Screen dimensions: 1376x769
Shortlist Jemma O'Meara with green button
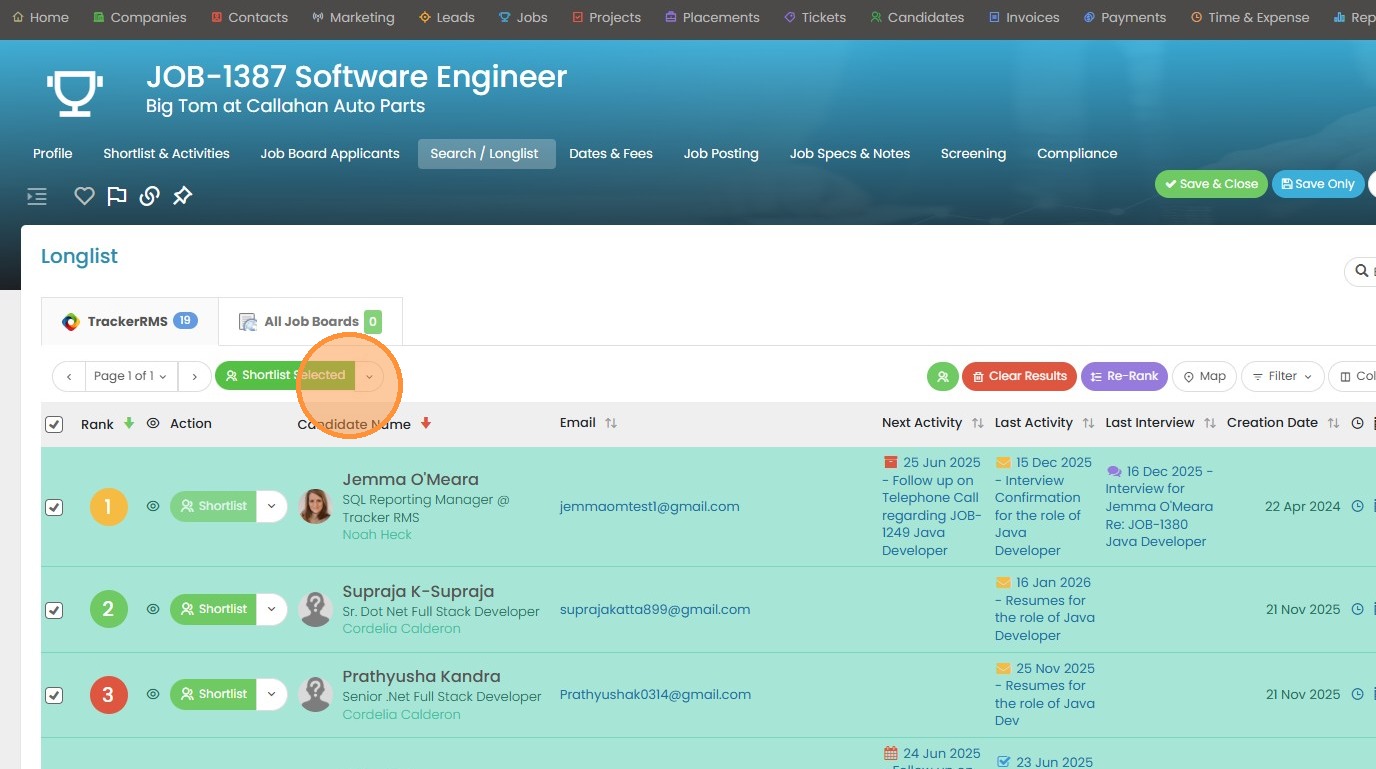pyautogui.click(x=213, y=506)
